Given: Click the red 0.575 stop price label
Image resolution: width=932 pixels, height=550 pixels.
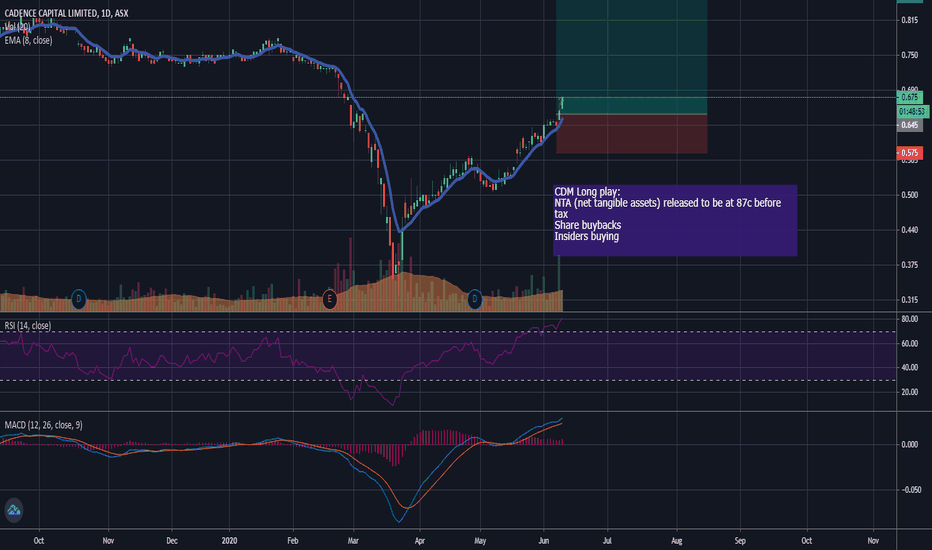Looking at the screenshot, I should click(909, 153).
